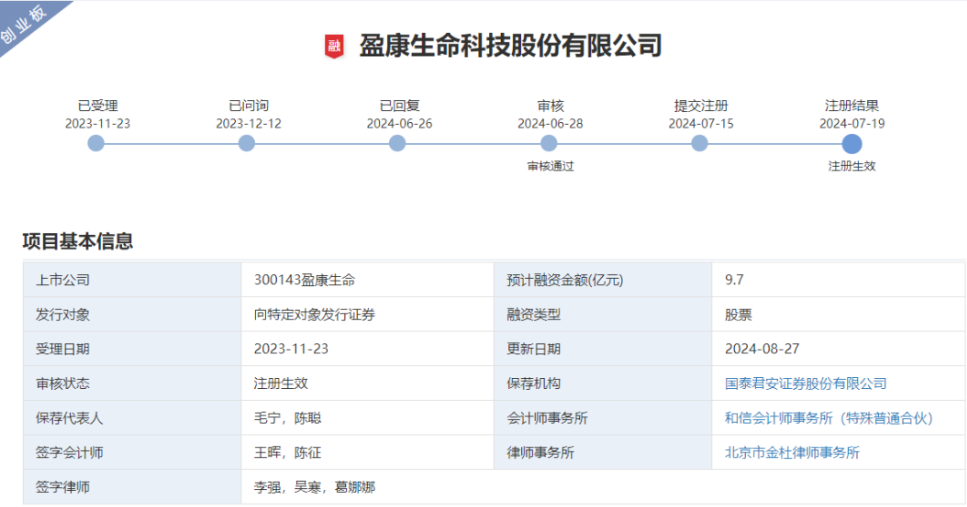
Task: Select the 9.7 financing amount value
Action: (734, 280)
